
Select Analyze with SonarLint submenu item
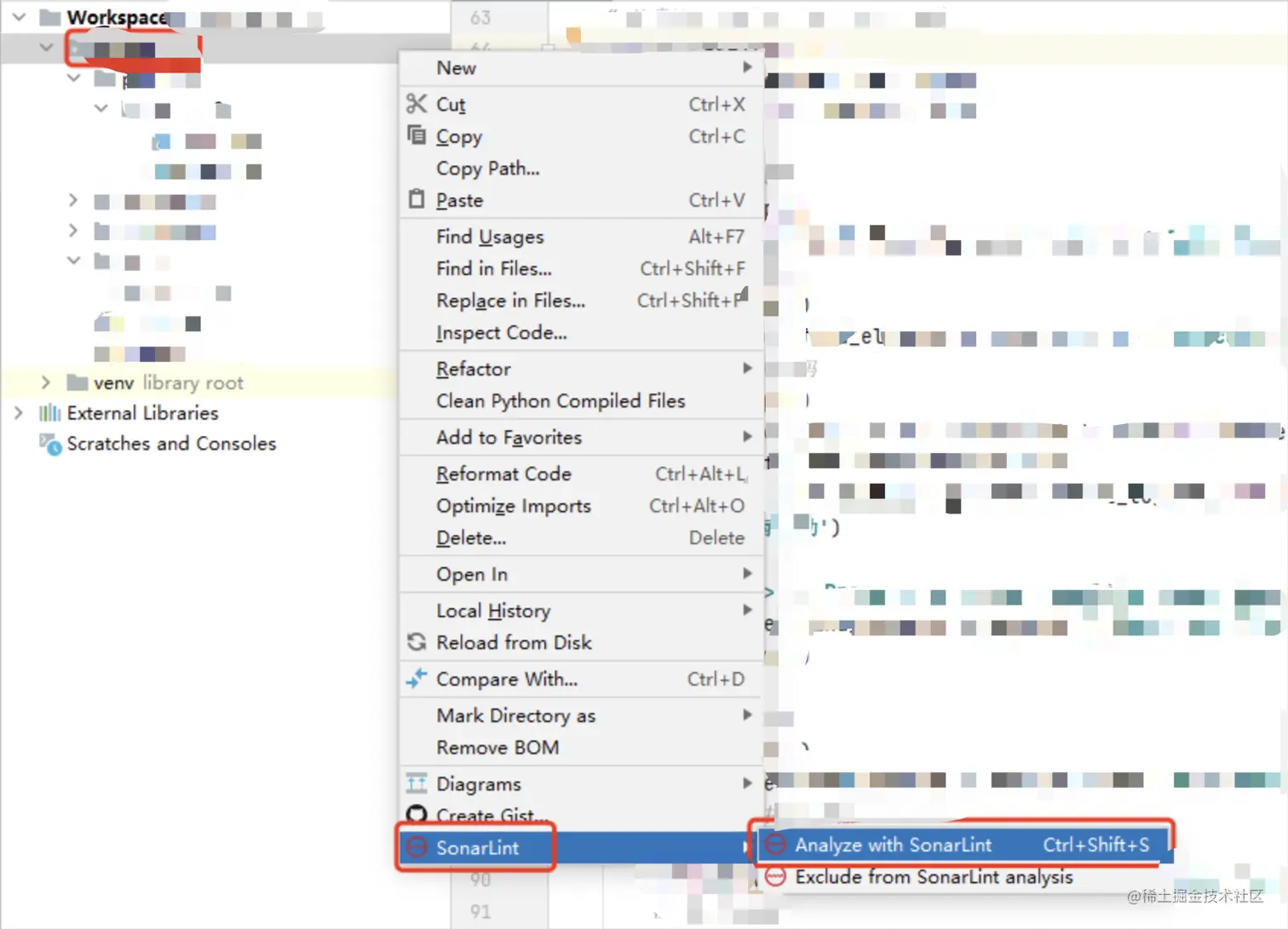[966, 845]
